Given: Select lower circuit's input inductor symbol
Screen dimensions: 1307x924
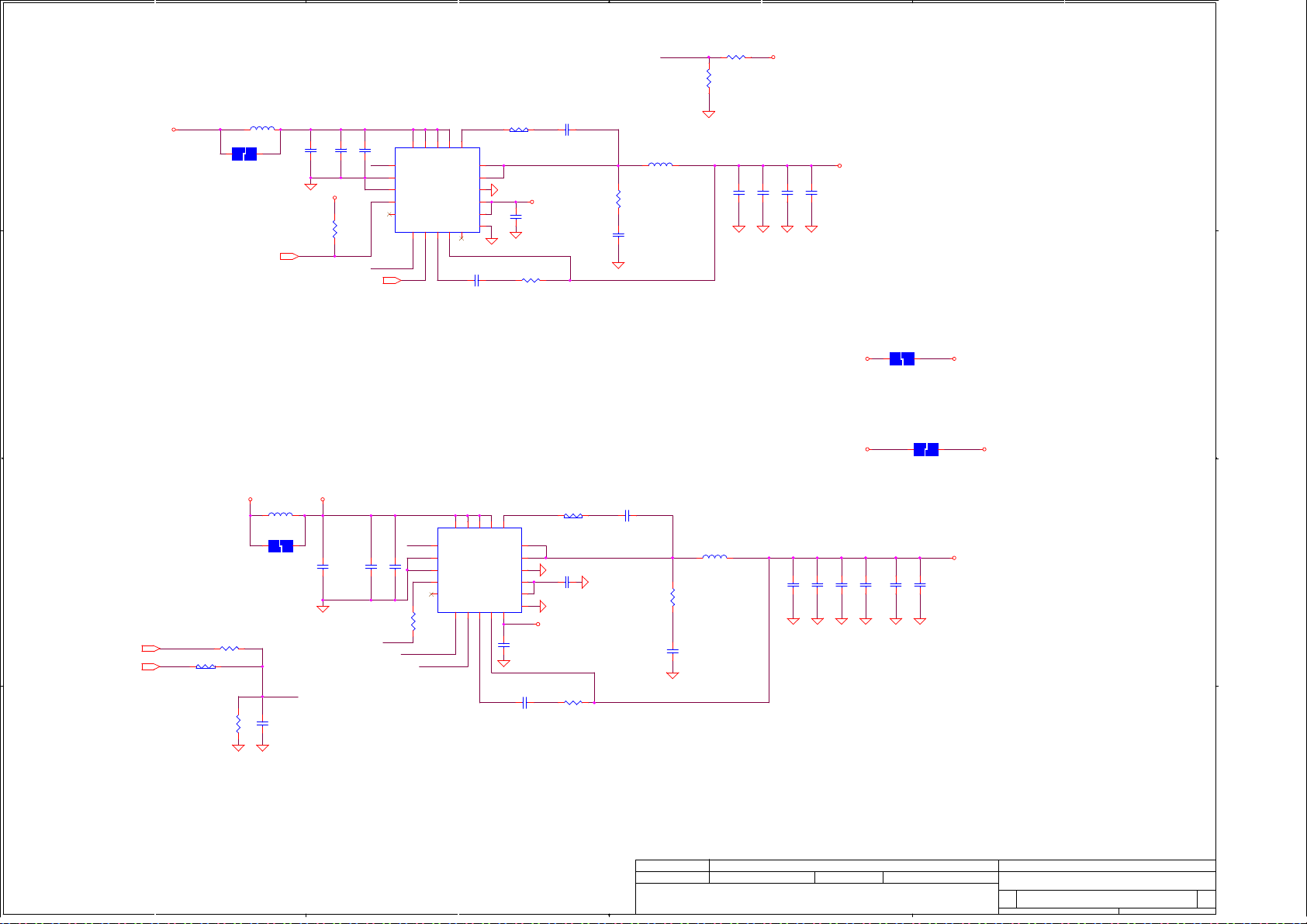Looking at the screenshot, I should point(280,514).
